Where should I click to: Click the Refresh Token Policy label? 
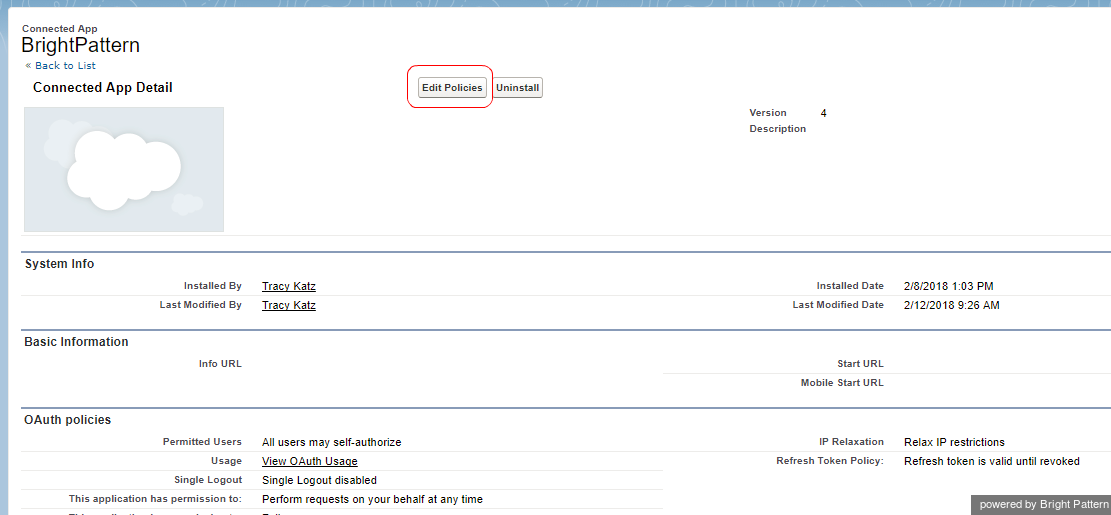(x=830, y=461)
